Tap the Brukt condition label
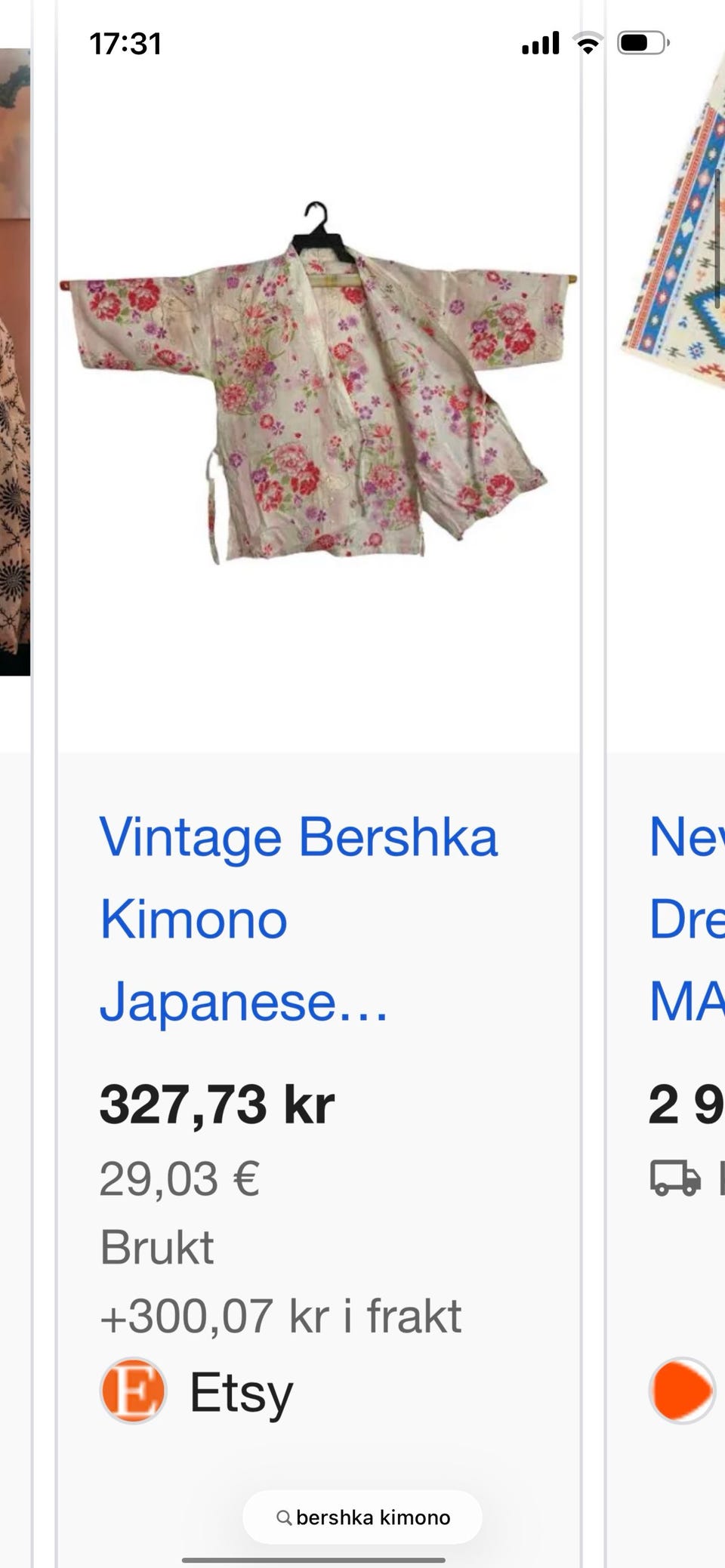The width and height of the screenshot is (725, 1568). [x=157, y=1247]
